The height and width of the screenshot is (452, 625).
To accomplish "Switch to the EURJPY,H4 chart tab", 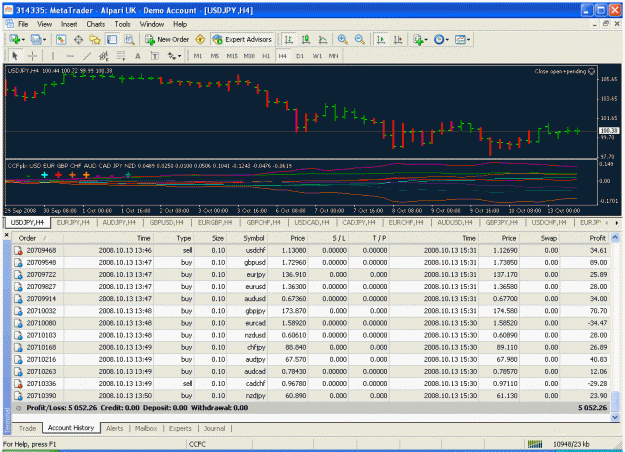I will click(x=73, y=222).
